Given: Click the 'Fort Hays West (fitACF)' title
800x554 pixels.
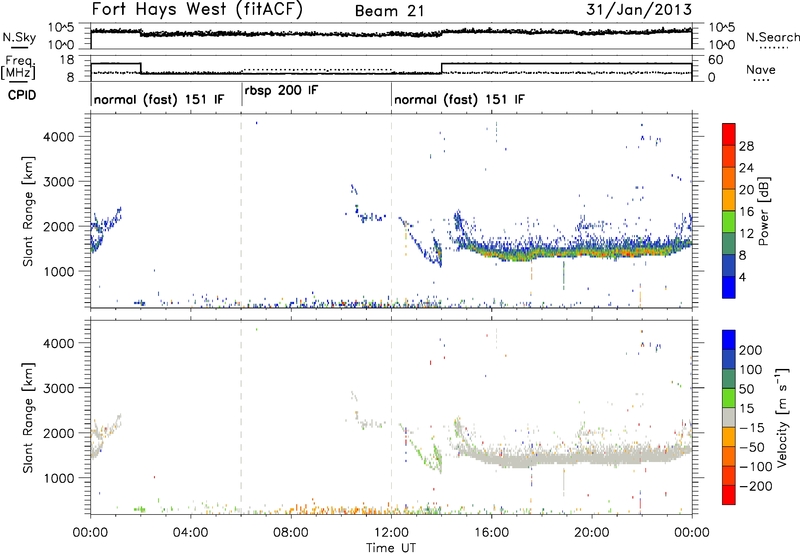Looking at the screenshot, I should (197, 10).
